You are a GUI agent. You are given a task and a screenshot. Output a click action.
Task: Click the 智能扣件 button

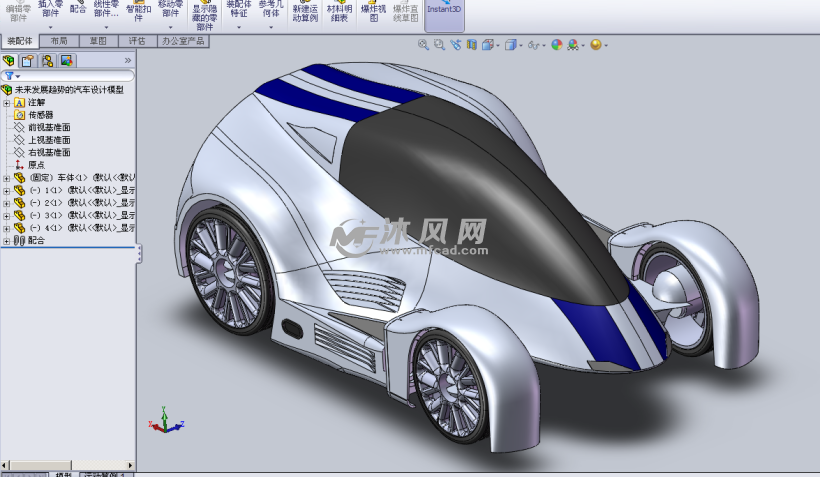(x=138, y=13)
